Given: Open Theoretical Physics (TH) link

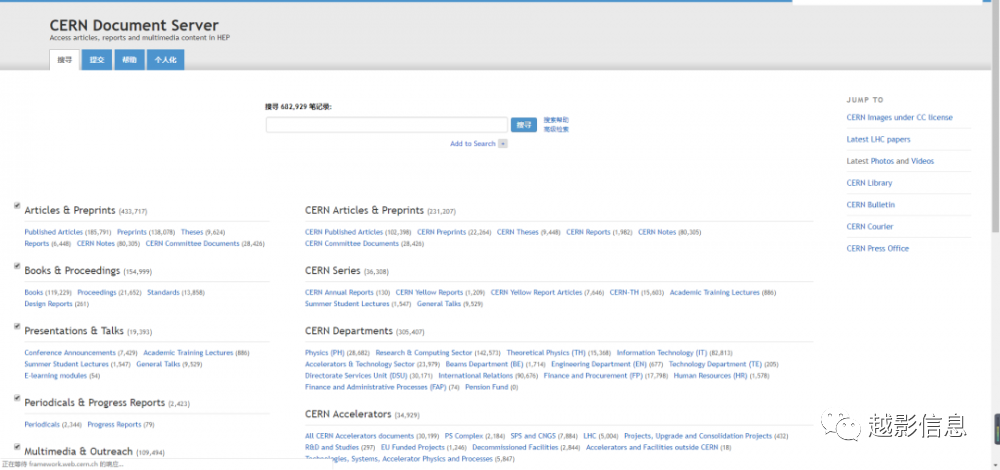Looking at the screenshot, I should click(x=546, y=353).
